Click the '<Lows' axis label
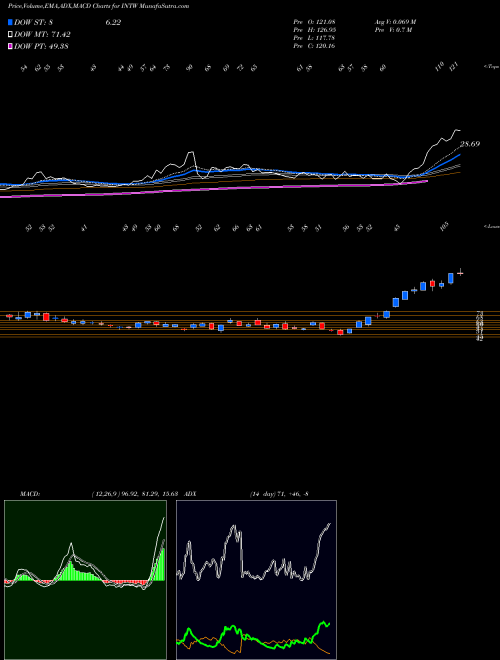 [491, 226]
